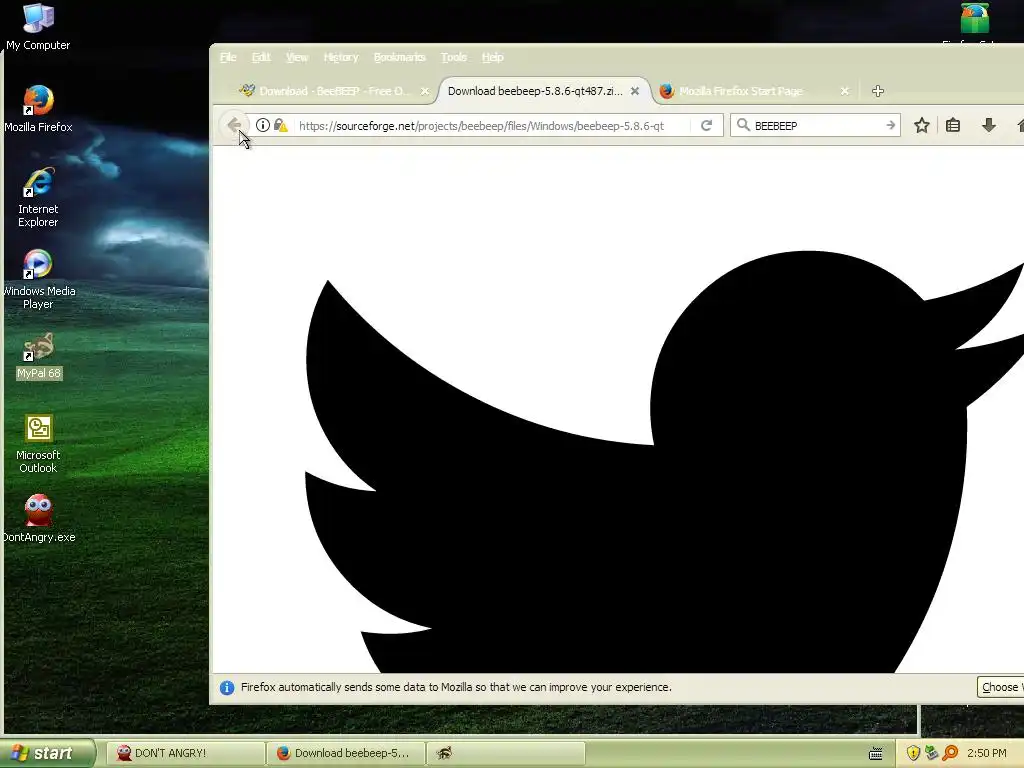The height and width of the screenshot is (768, 1024).
Task: Click the BEEBEEP search field
Action: click(816, 125)
